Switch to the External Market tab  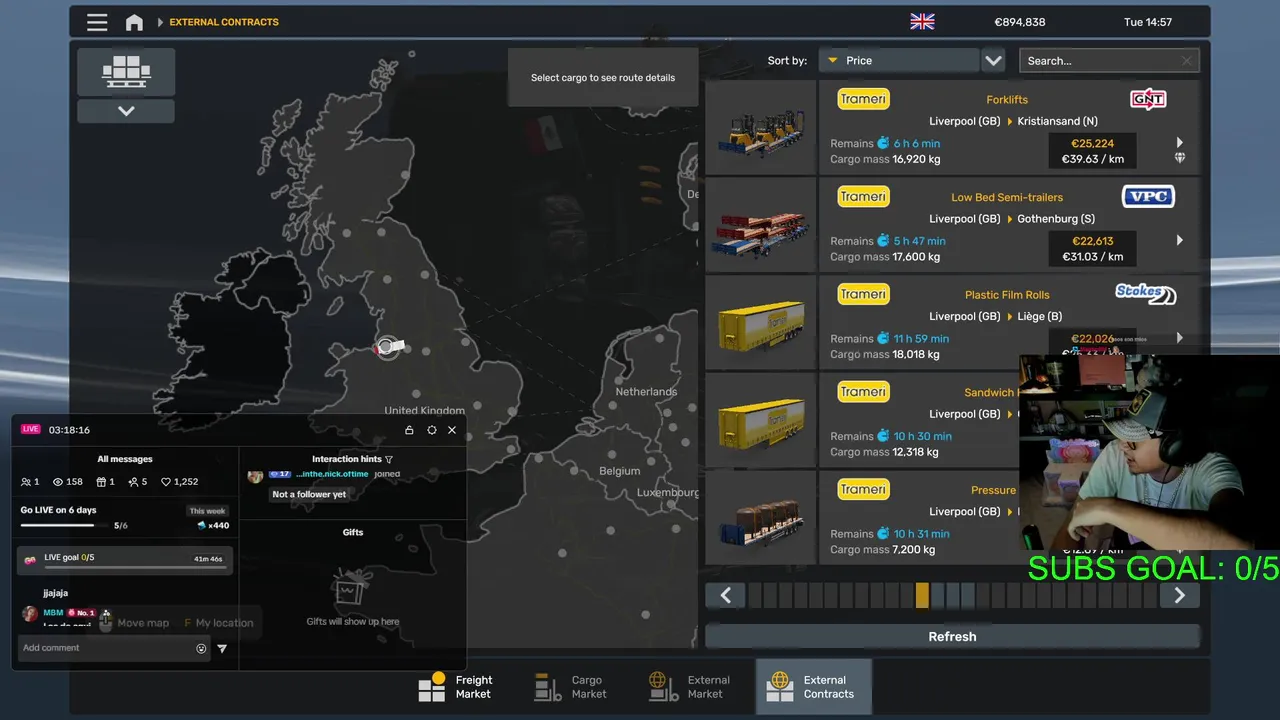pyautogui.click(x=689, y=687)
